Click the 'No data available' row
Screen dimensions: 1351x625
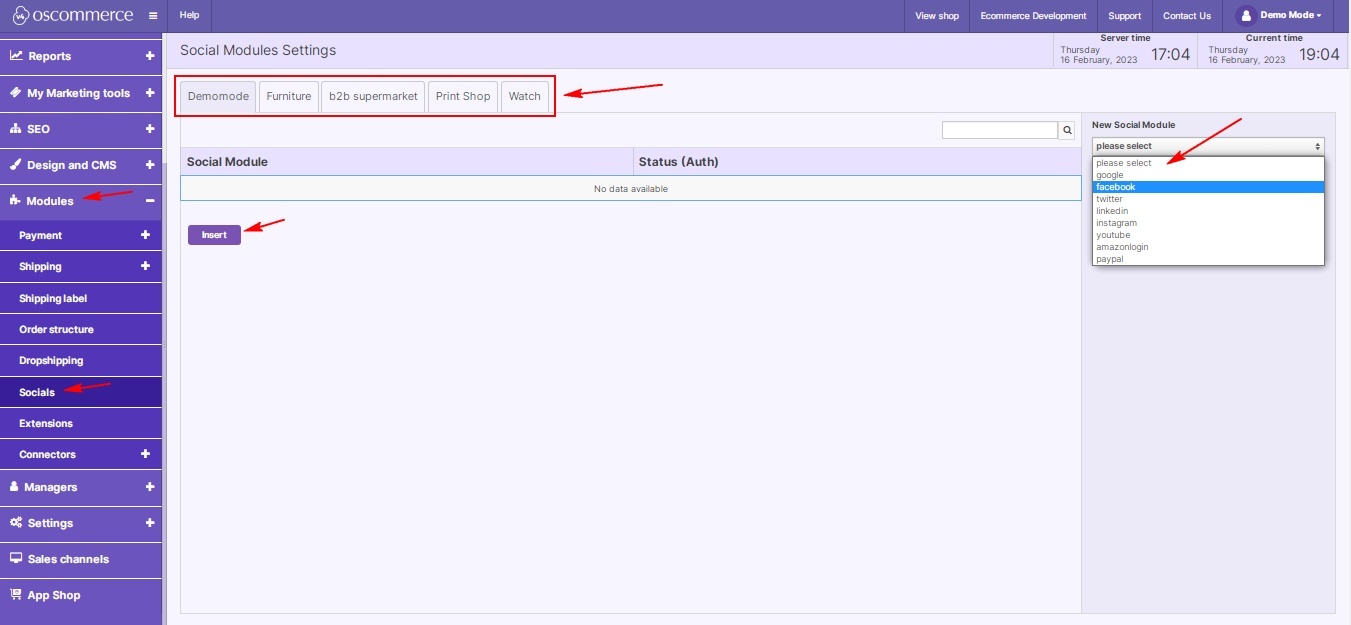tap(631, 189)
